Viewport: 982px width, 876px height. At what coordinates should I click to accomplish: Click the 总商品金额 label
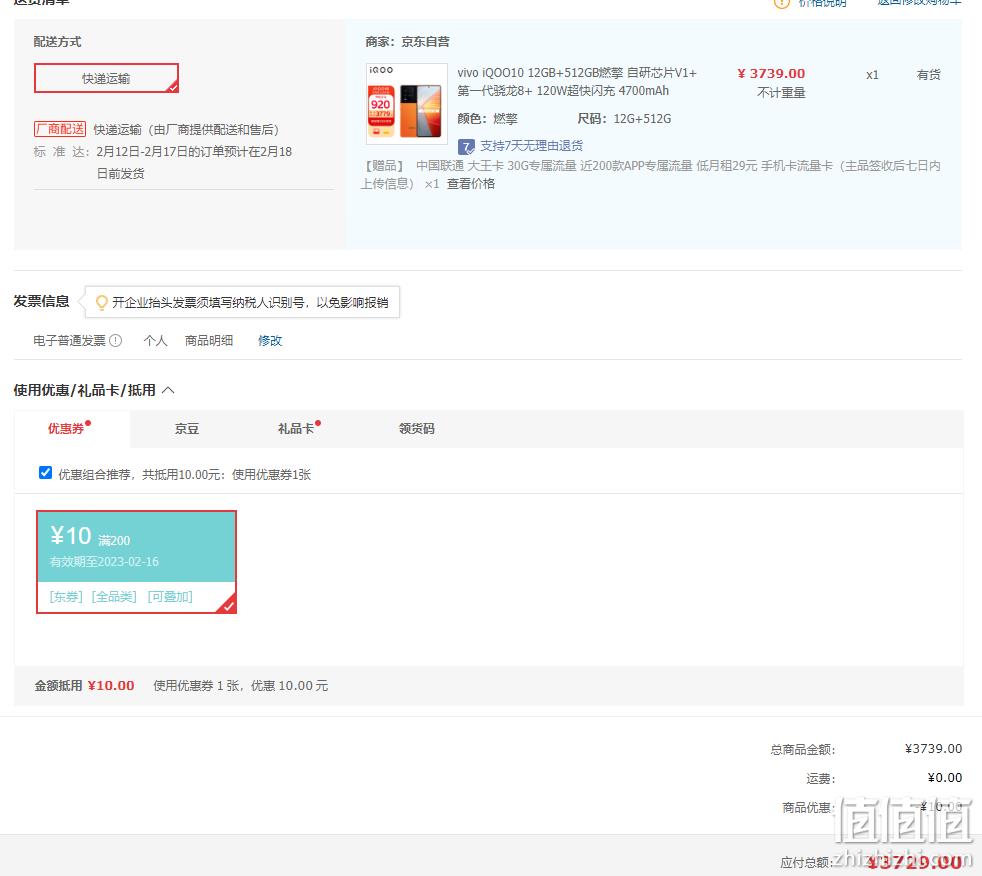[x=803, y=750]
